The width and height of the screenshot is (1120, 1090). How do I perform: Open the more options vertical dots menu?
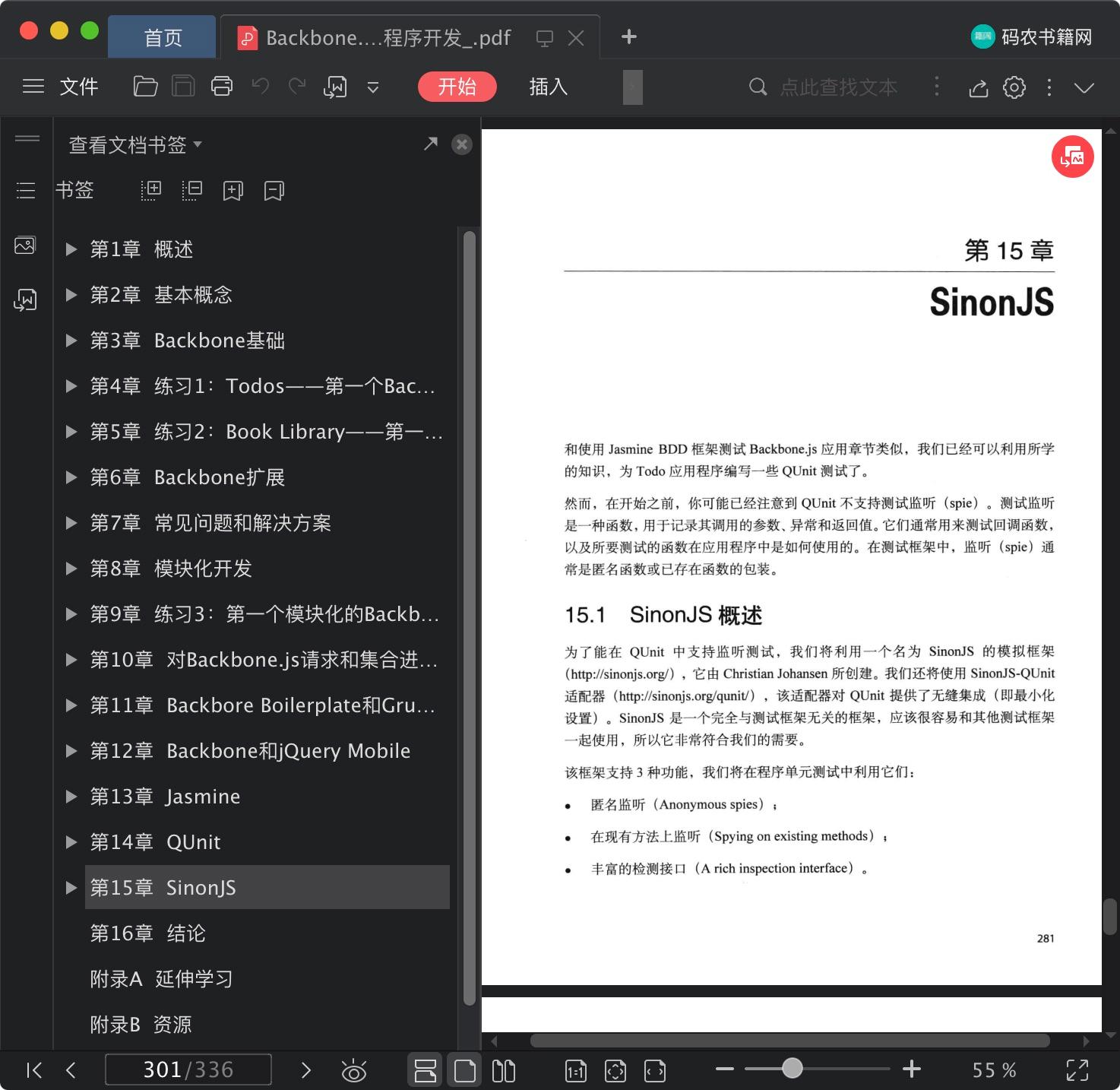click(1049, 87)
